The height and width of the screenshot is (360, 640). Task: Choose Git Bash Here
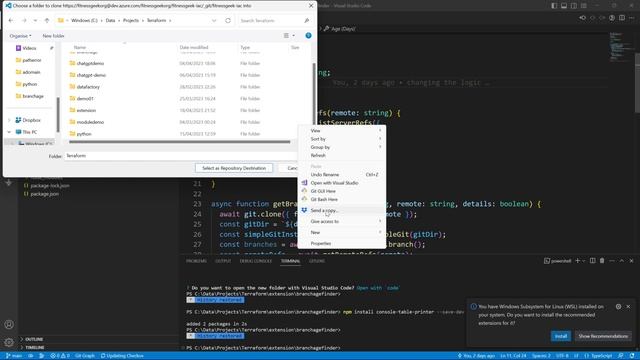click(x=342, y=200)
